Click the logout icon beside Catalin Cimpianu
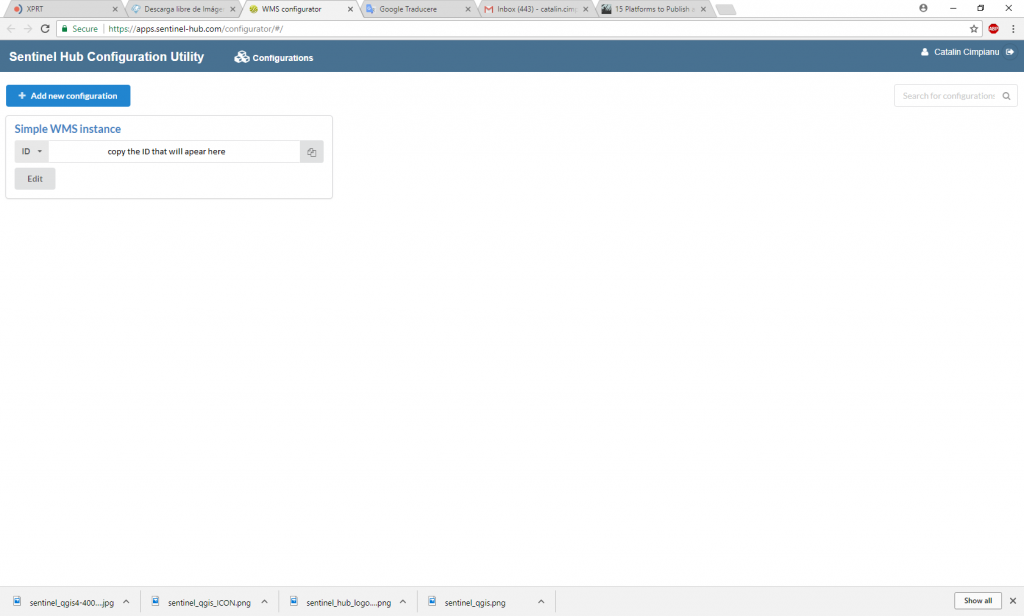1024x616 pixels. (1010, 52)
